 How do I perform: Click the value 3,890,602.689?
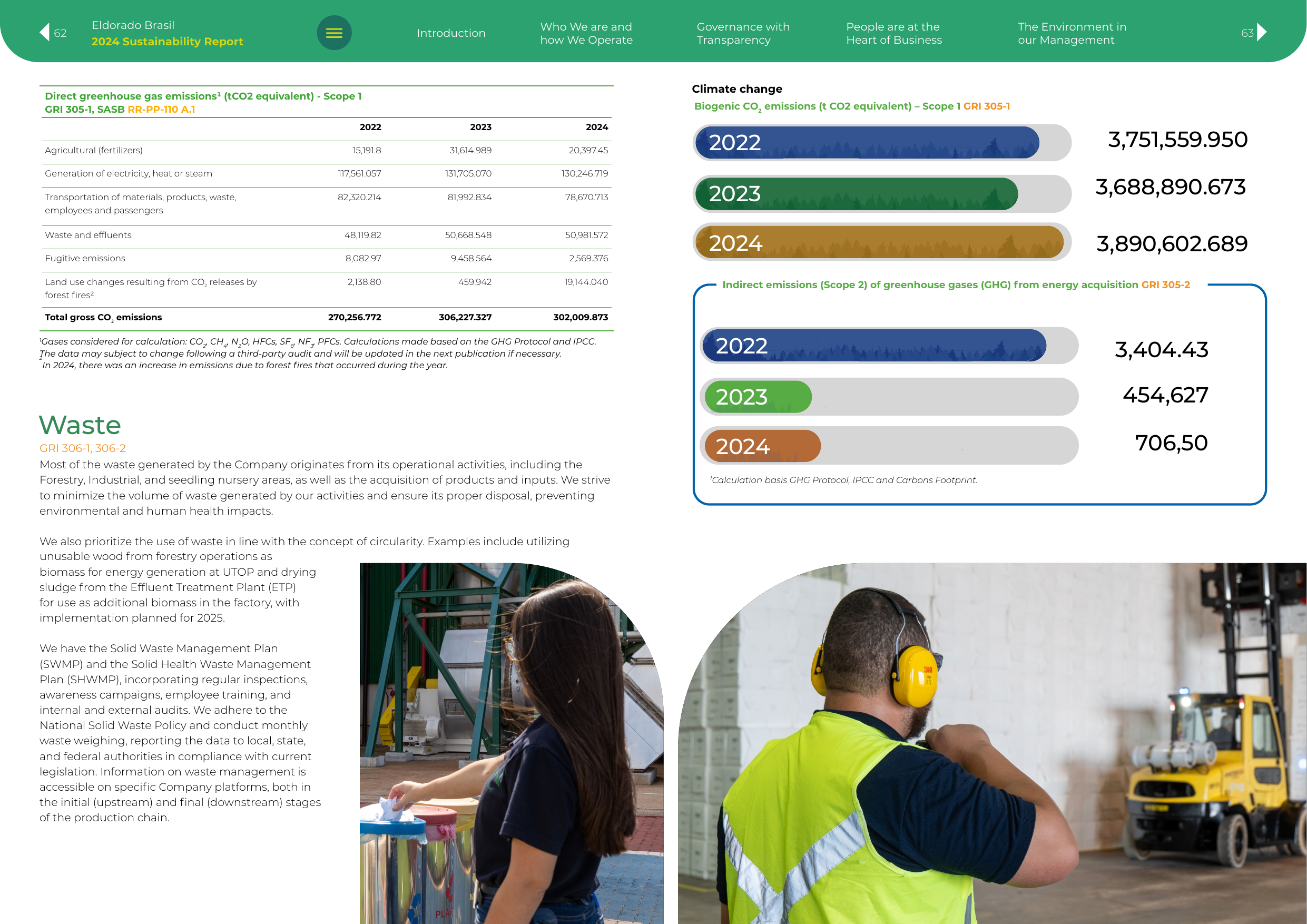pyautogui.click(x=1172, y=244)
